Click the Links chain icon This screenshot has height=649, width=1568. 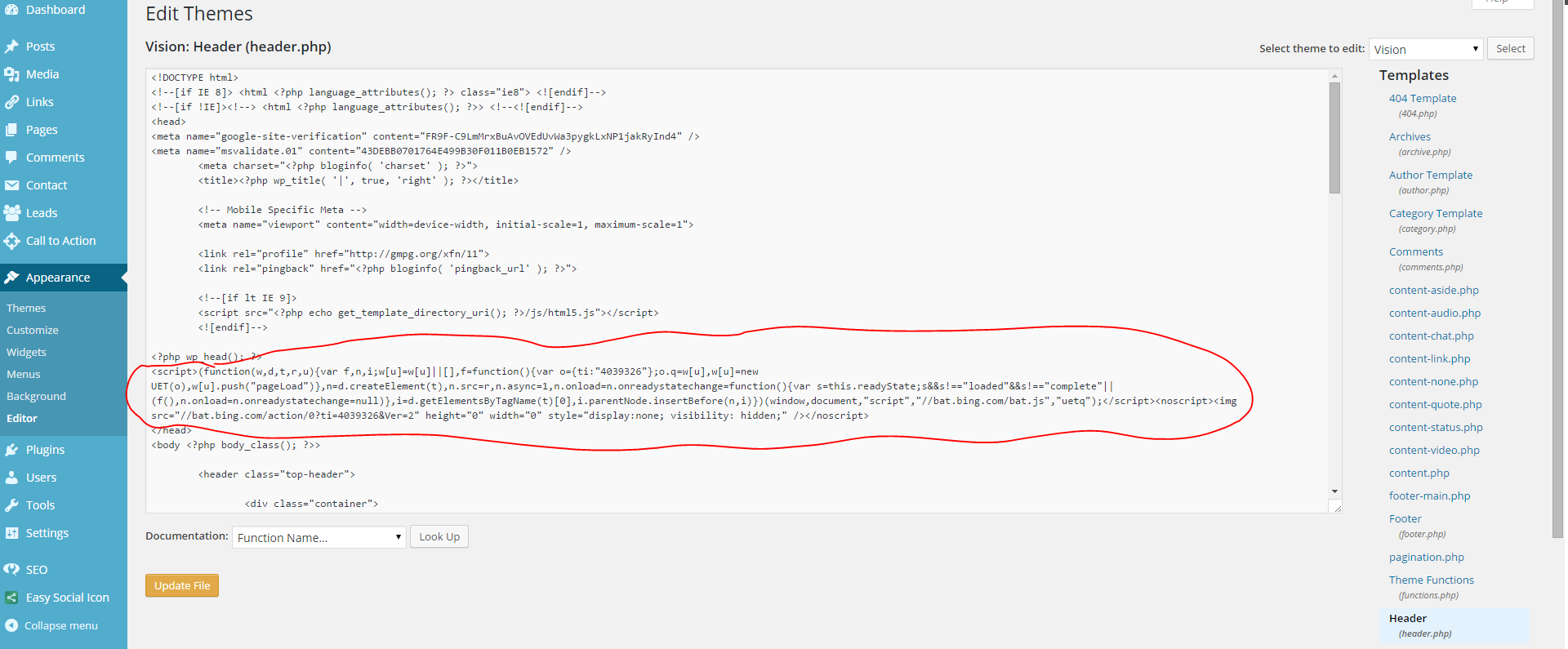pos(11,102)
